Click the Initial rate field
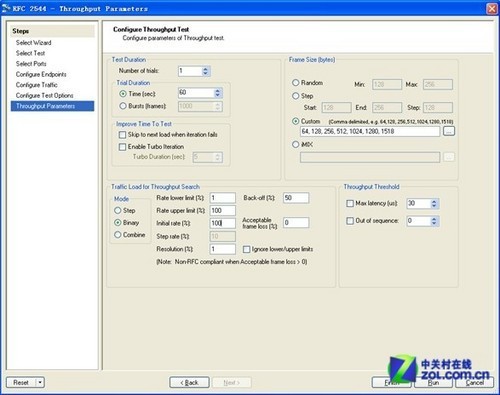Image resolution: width=500 pixels, height=395 pixels. [222, 223]
